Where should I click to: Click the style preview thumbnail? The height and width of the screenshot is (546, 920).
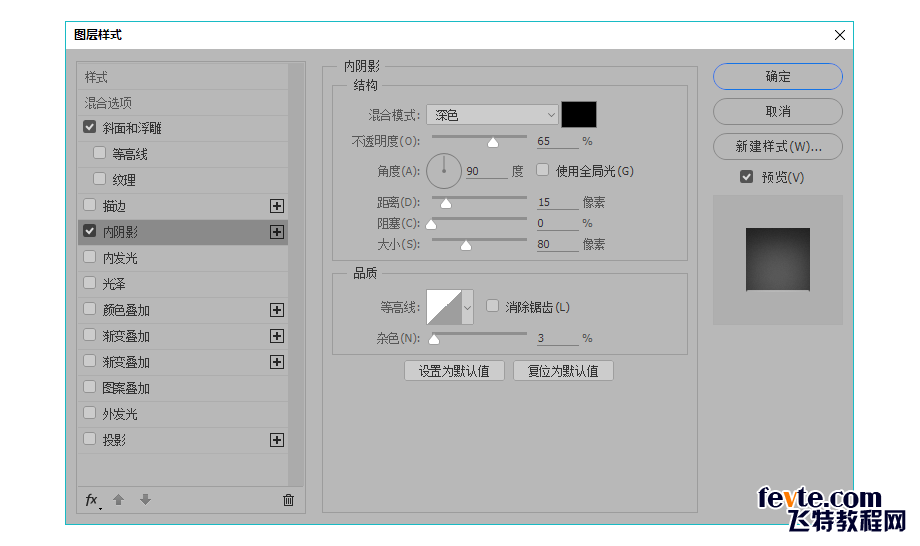(x=778, y=260)
